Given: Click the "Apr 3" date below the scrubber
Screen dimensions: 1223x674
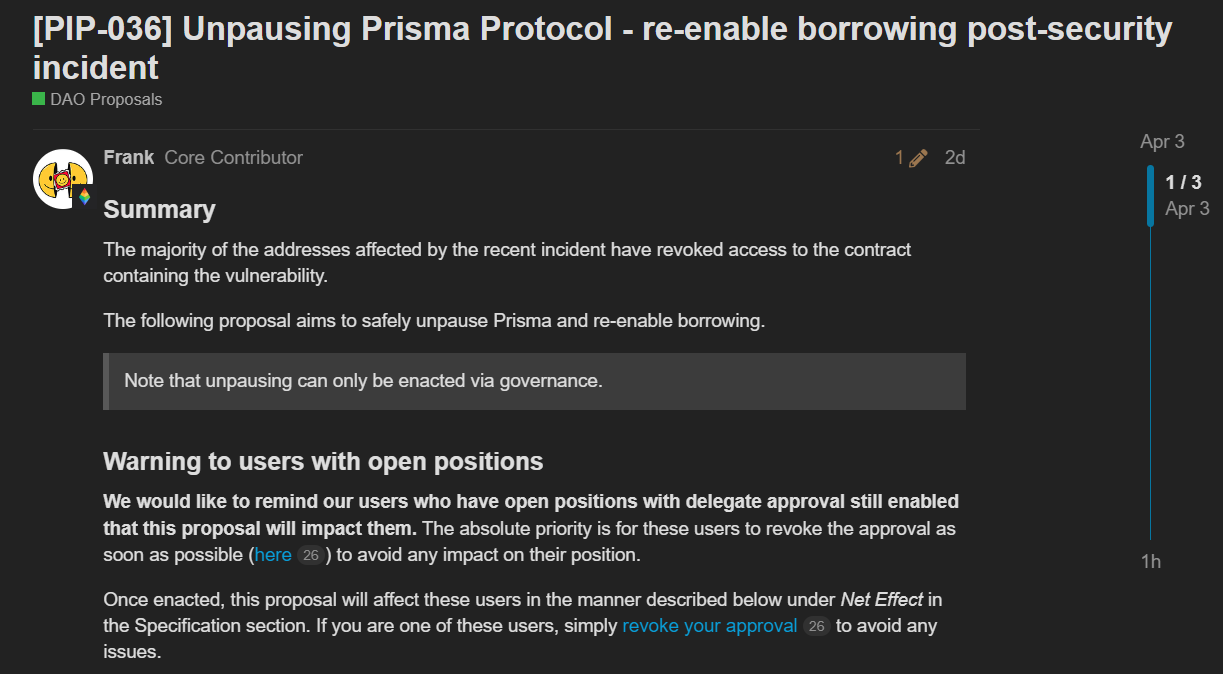Looking at the screenshot, I should pyautogui.click(x=1187, y=208).
